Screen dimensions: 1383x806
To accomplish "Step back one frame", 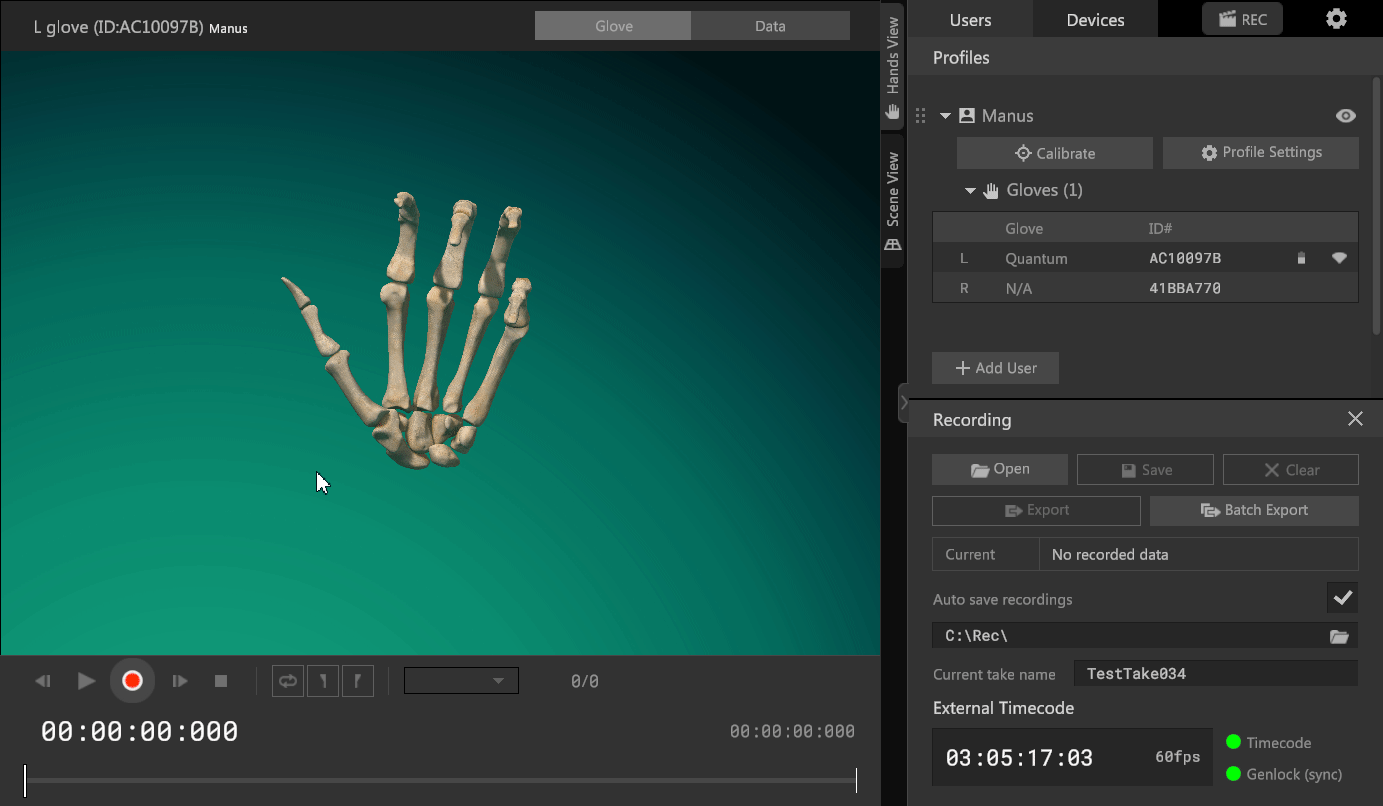I will pos(43,681).
